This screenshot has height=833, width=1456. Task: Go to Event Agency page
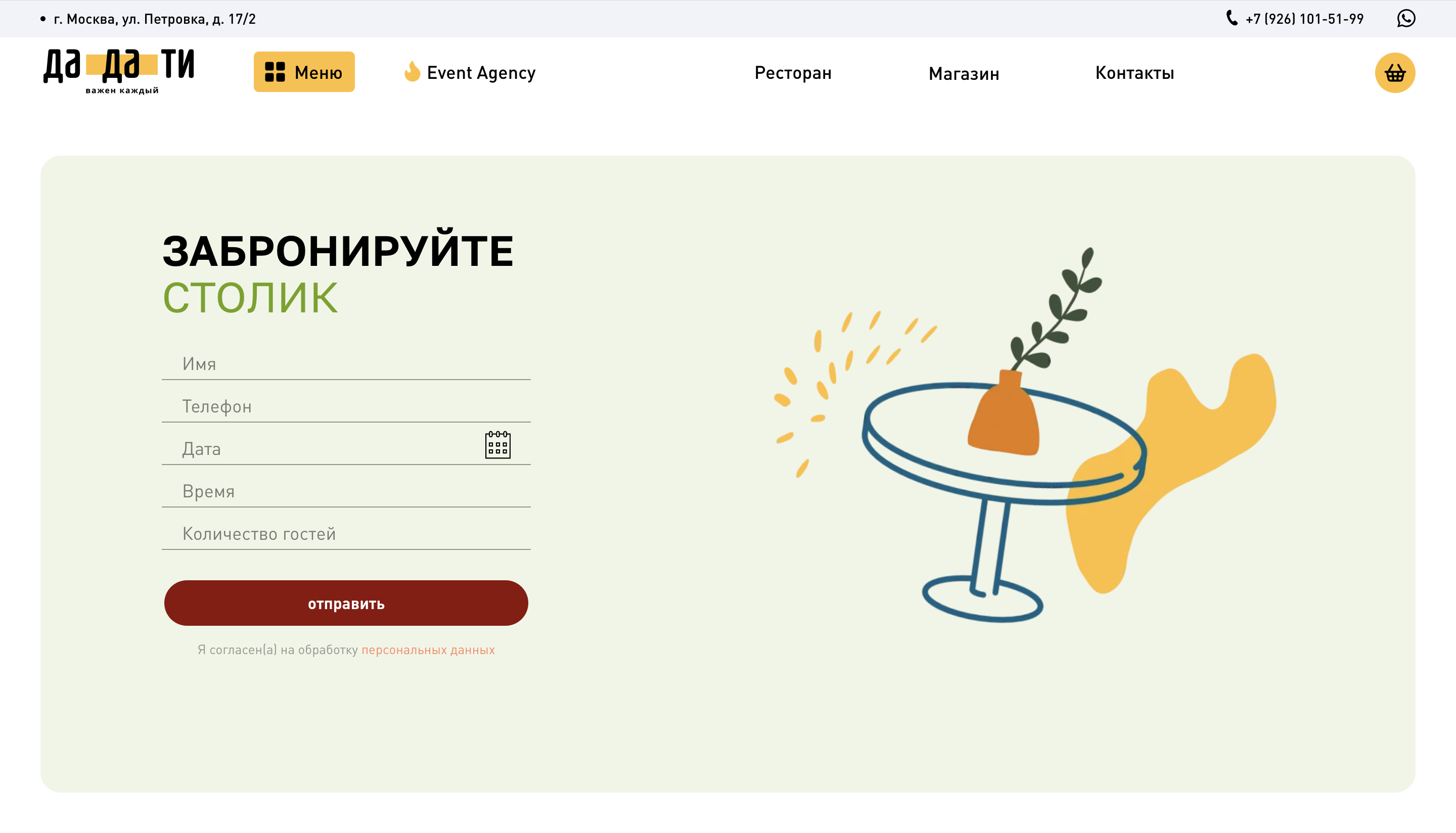[x=481, y=73]
